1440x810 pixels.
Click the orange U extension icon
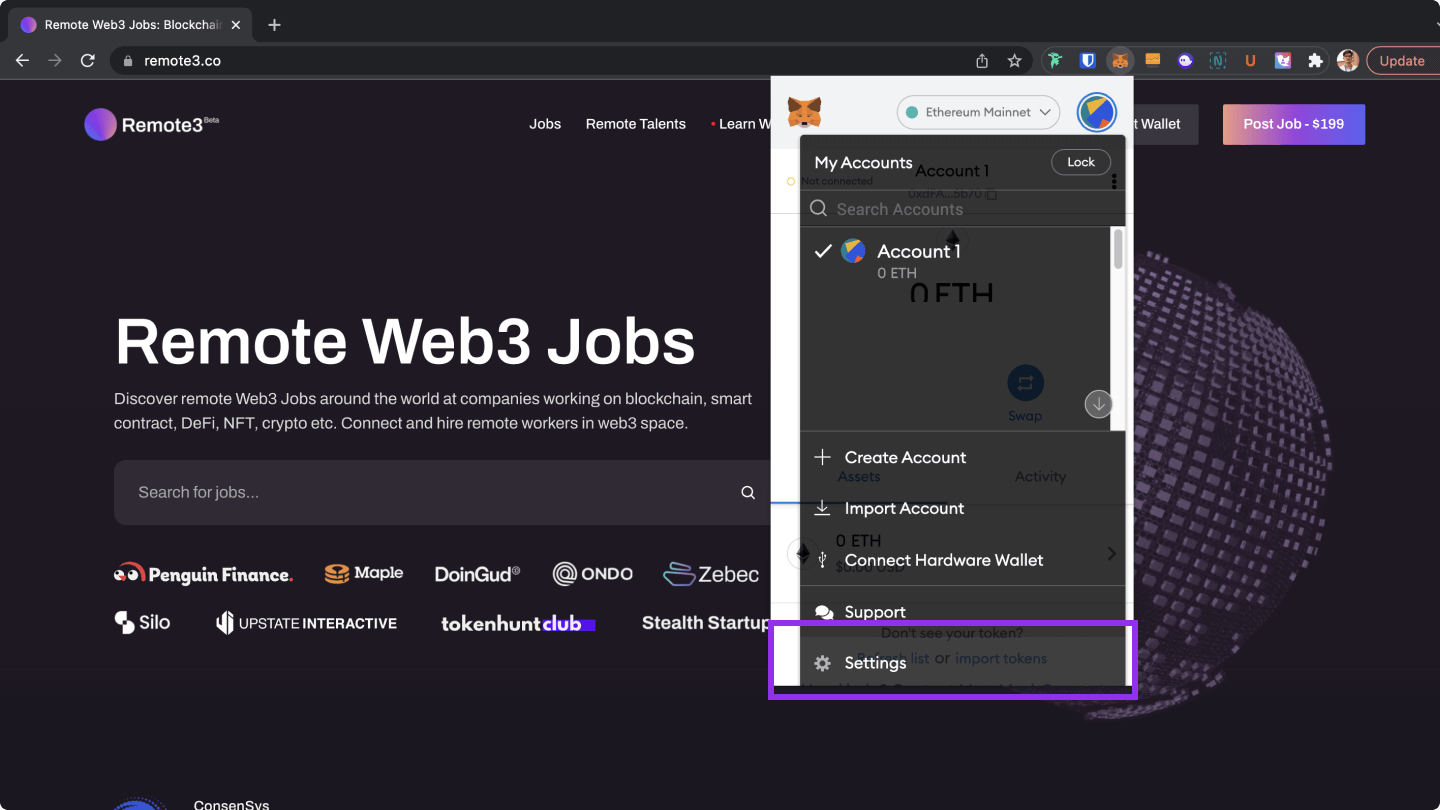(x=1250, y=61)
